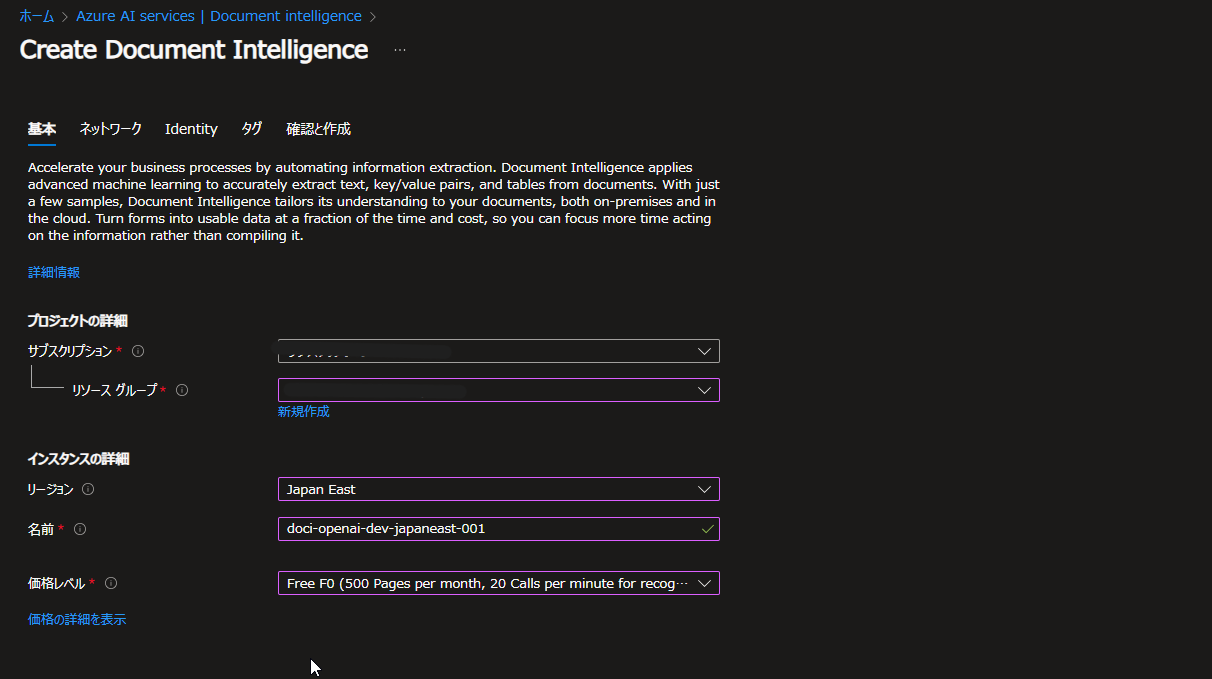Open the ellipsis menu beside the page title

pyautogui.click(x=400, y=50)
